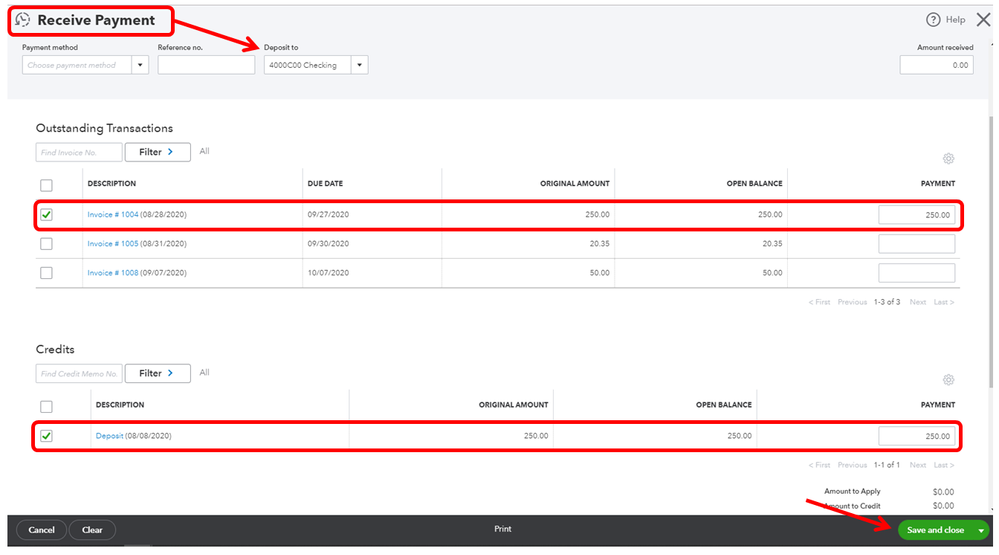
Task: Open Filter for Outstanding Transactions
Action: (x=157, y=152)
